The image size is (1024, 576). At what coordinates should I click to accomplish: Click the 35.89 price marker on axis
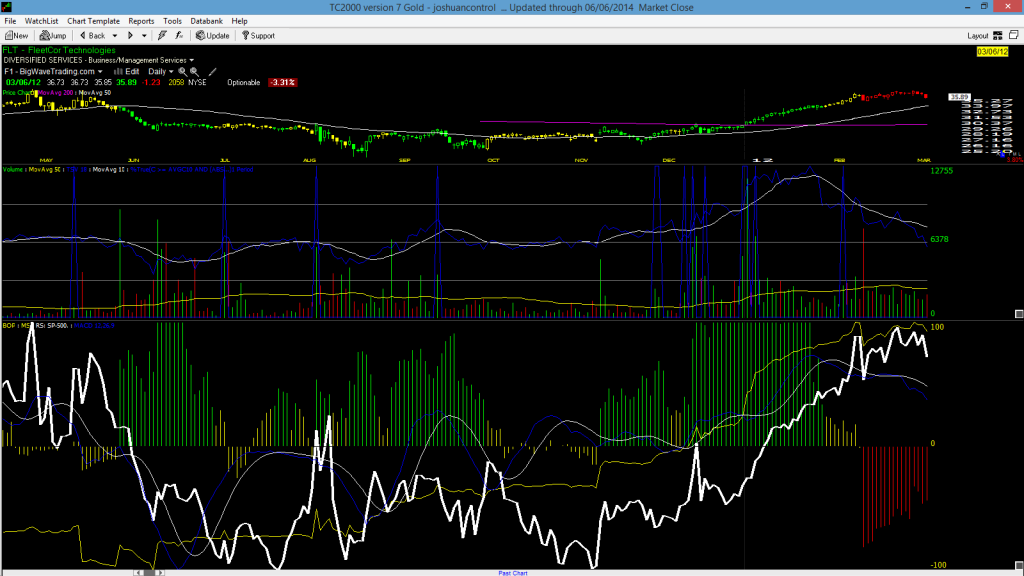pos(959,97)
